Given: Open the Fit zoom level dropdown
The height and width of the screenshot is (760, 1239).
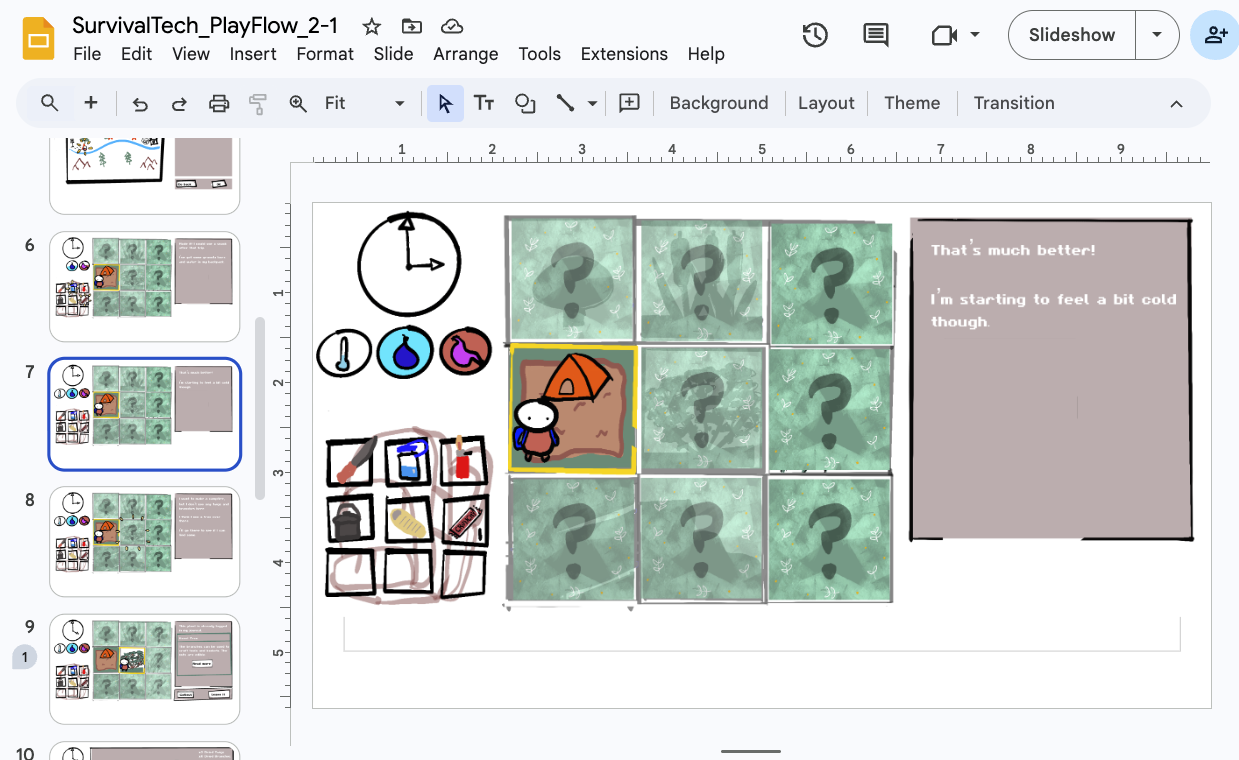Looking at the screenshot, I should tap(365, 103).
